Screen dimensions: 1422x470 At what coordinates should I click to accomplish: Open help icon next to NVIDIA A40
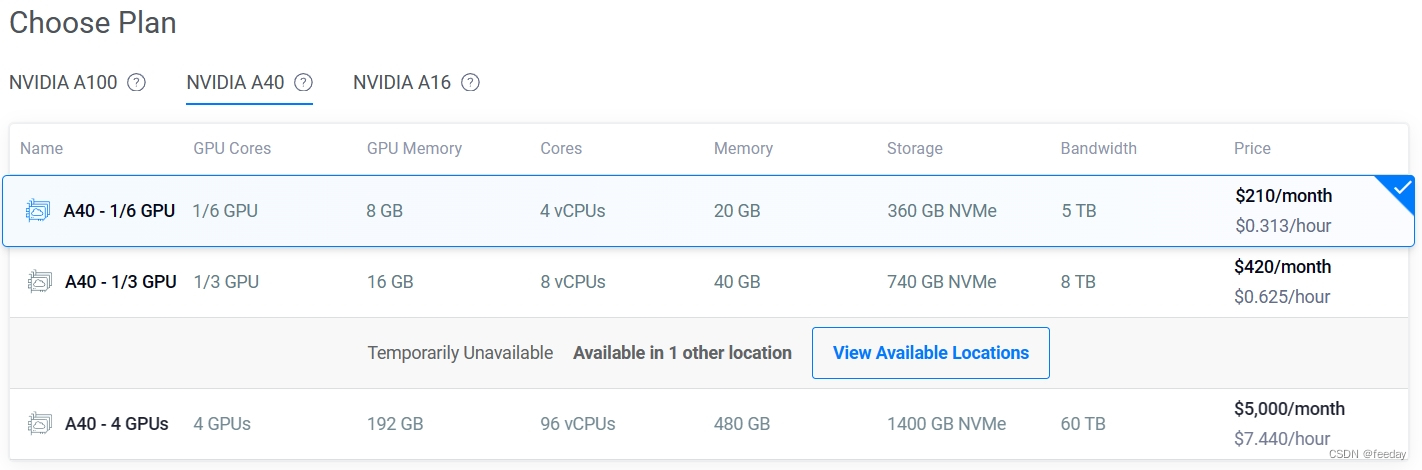304,82
